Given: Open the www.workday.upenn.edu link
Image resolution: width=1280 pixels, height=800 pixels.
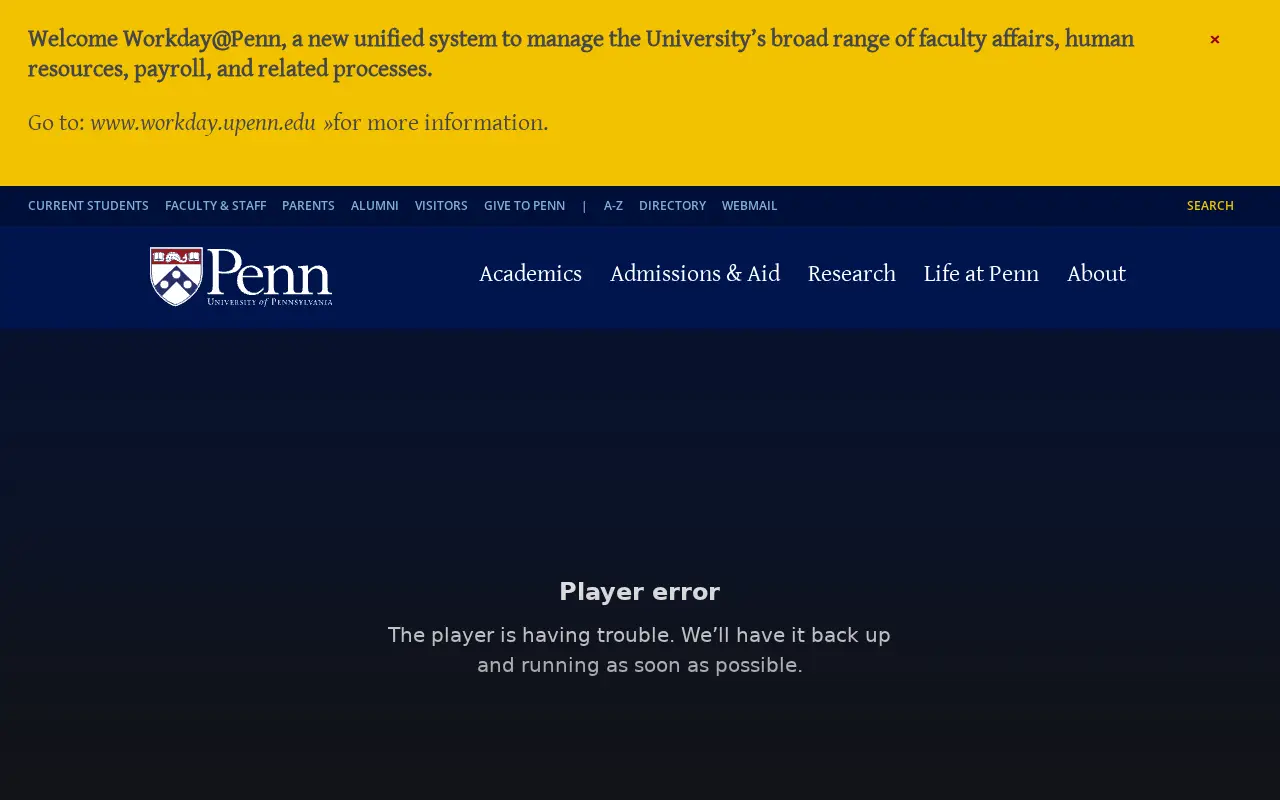Looking at the screenshot, I should (211, 123).
